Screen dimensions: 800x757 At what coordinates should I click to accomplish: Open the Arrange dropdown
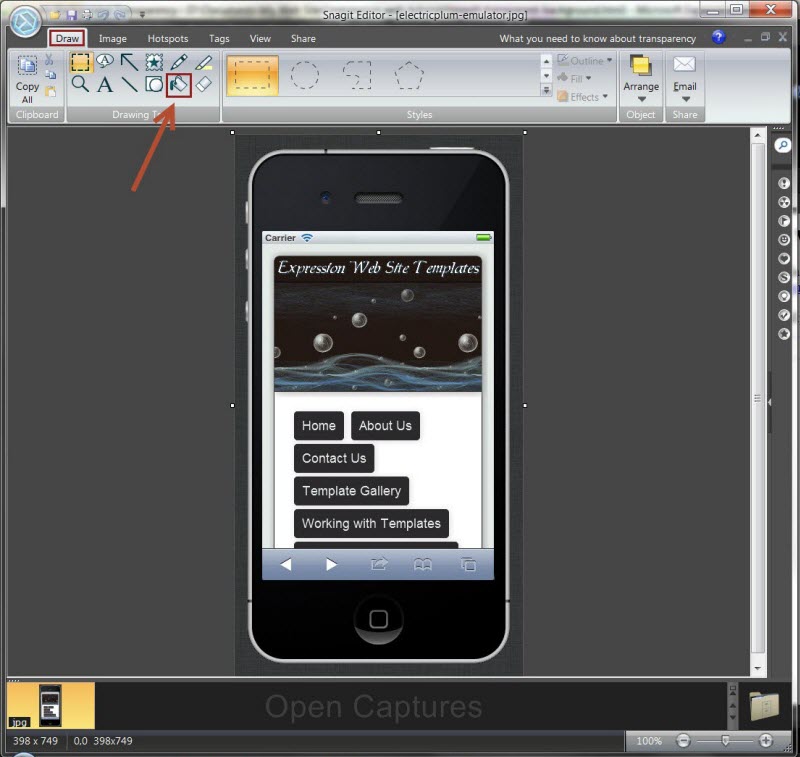(x=641, y=79)
